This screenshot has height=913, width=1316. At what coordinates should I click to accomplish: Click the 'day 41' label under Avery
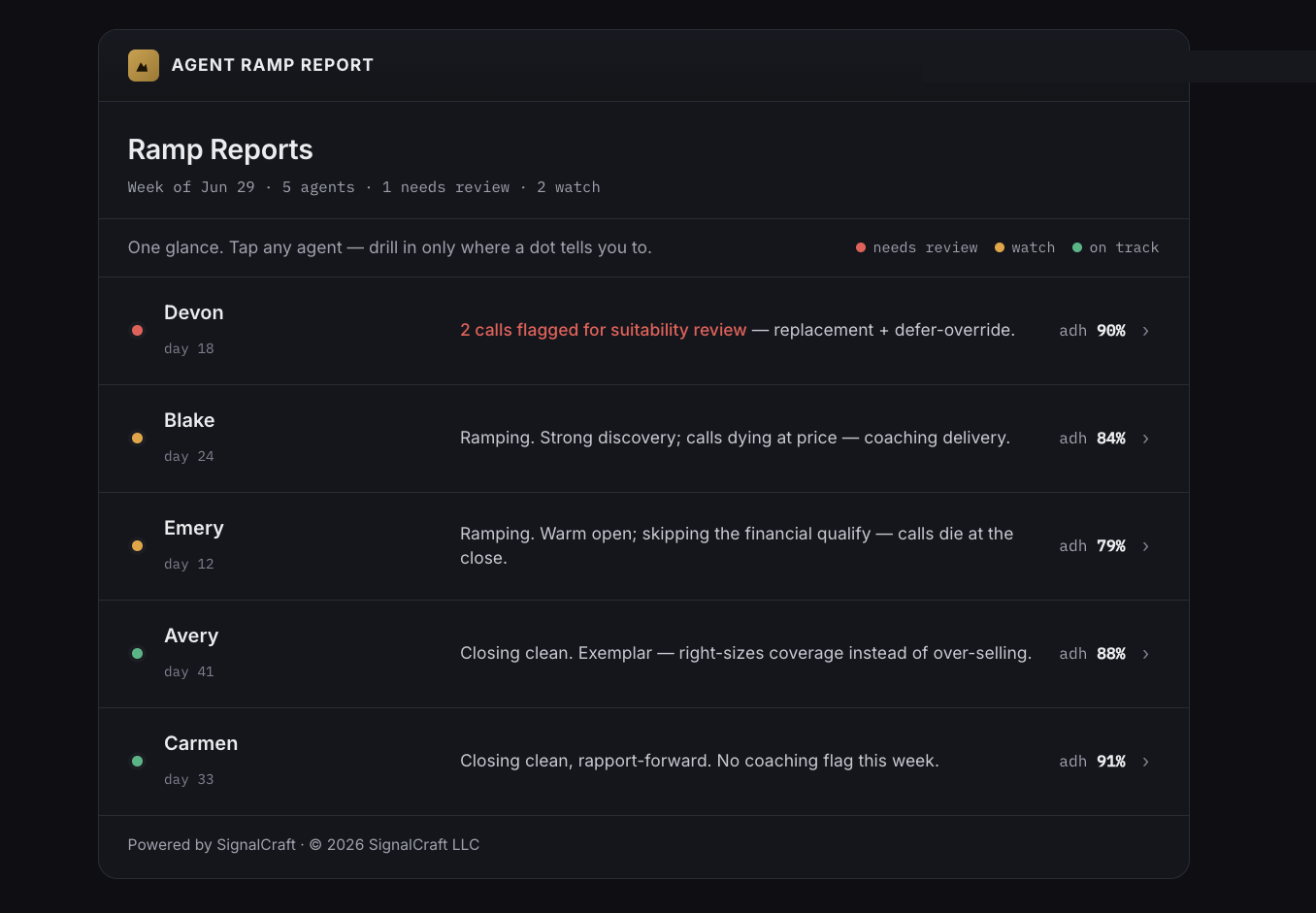pos(189,671)
